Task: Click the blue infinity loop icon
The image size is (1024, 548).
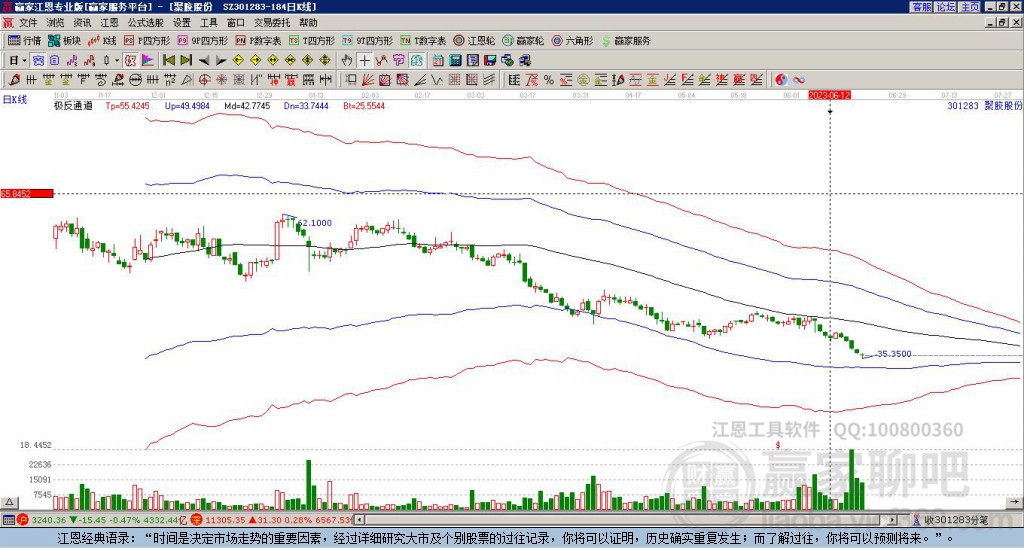Action: (x=799, y=80)
